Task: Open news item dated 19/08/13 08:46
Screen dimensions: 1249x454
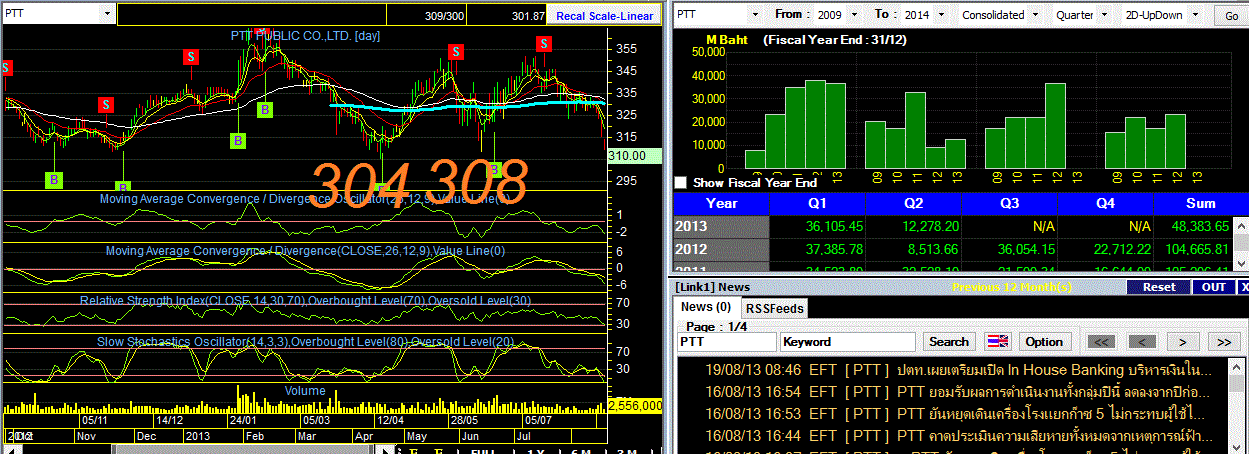Action: coord(956,372)
